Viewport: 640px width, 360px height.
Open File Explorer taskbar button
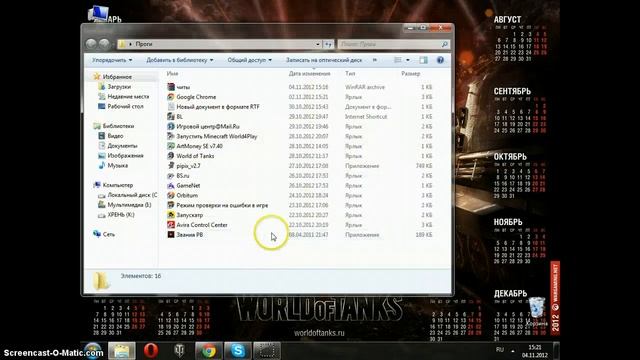(122, 351)
